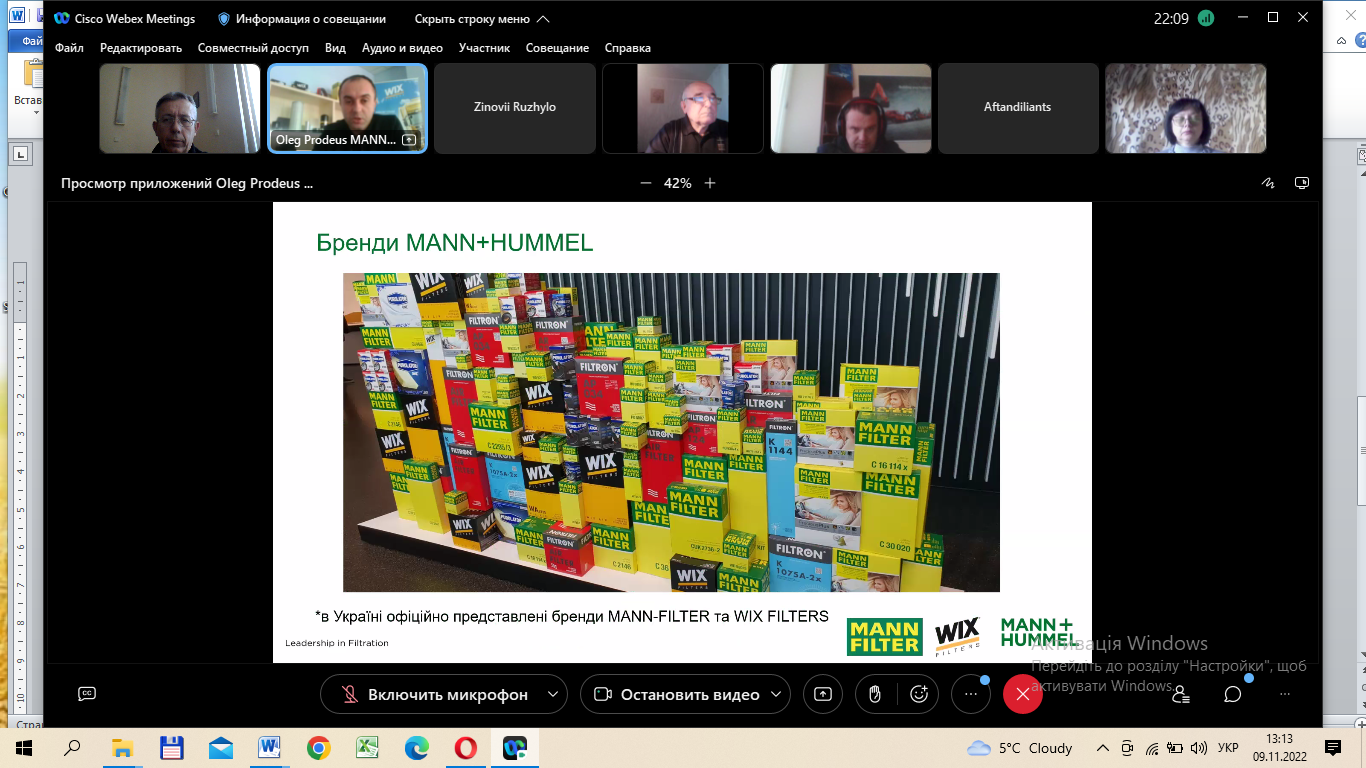The height and width of the screenshot is (768, 1366).
Task: Zoom in on the shared content with plus
Action: (x=710, y=183)
